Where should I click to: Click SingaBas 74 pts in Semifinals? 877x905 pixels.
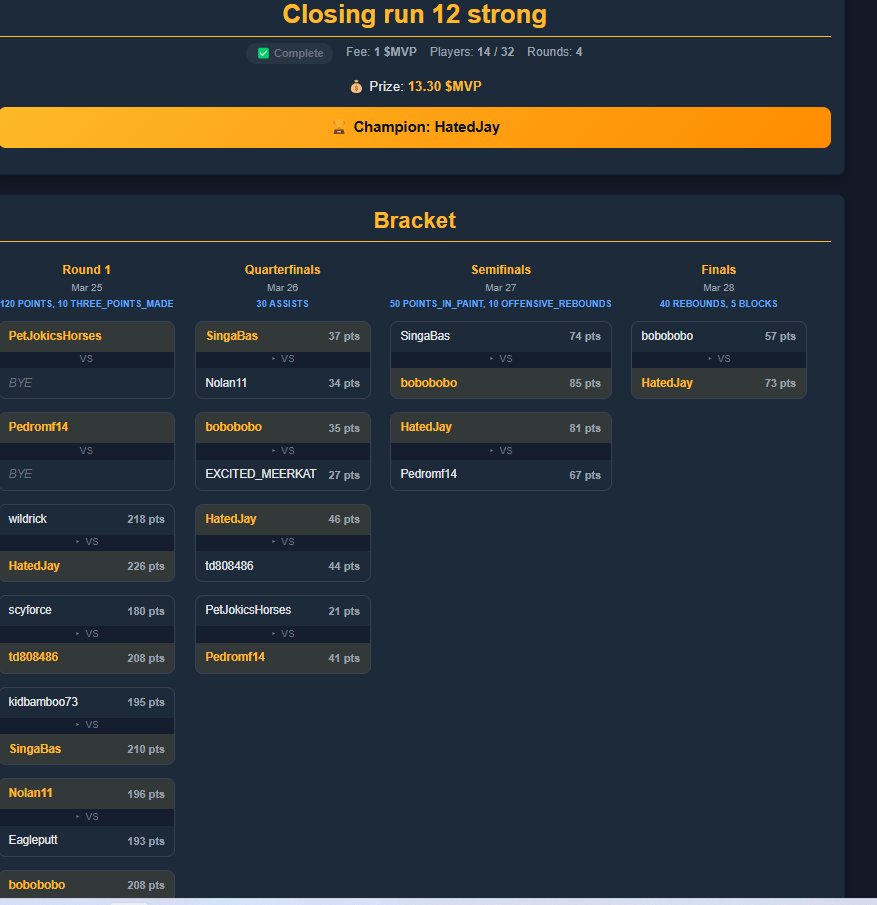click(501, 336)
